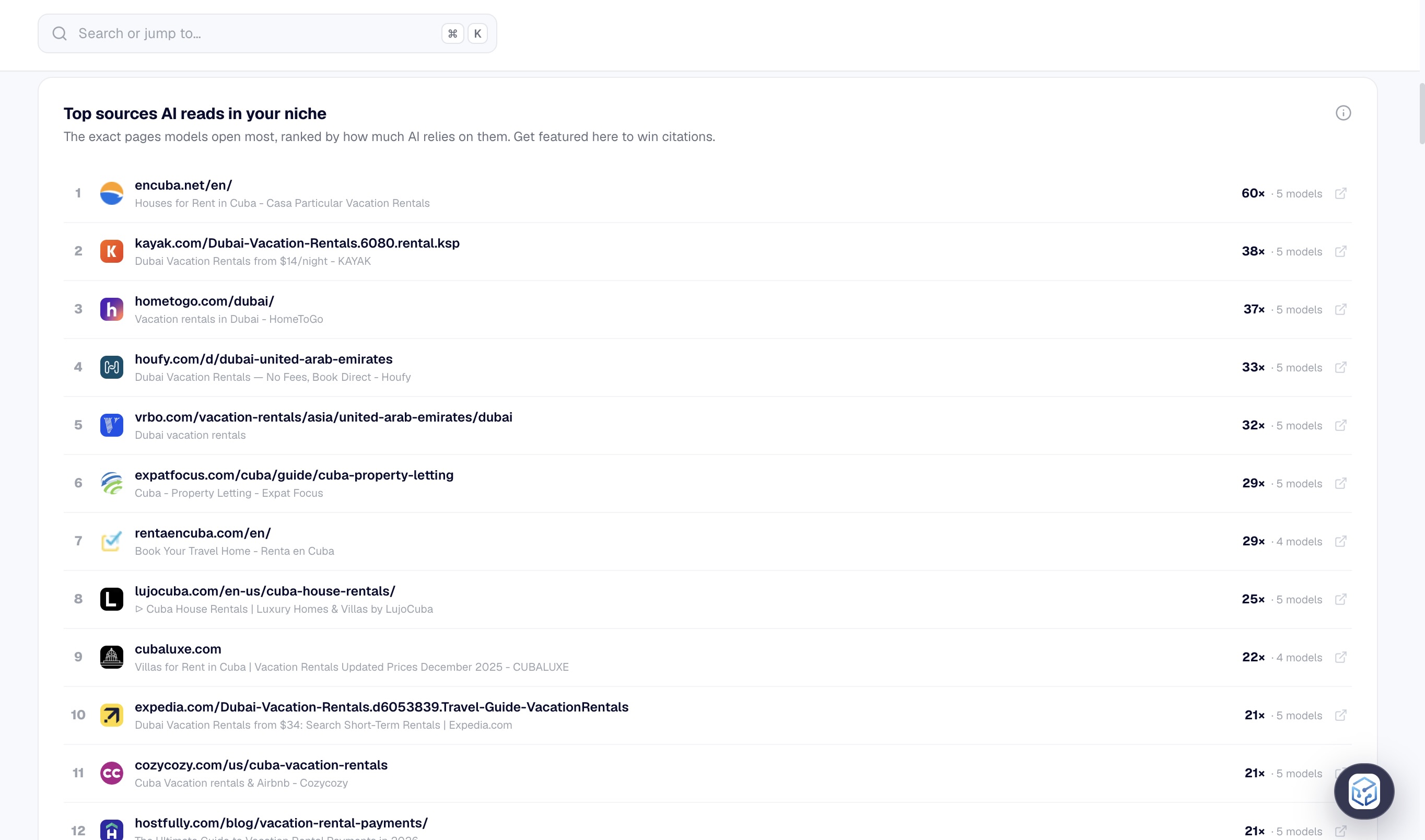Viewport: 1425px width, 840px height.
Task: Open the cubaluxe.com source link
Action: click(x=178, y=649)
